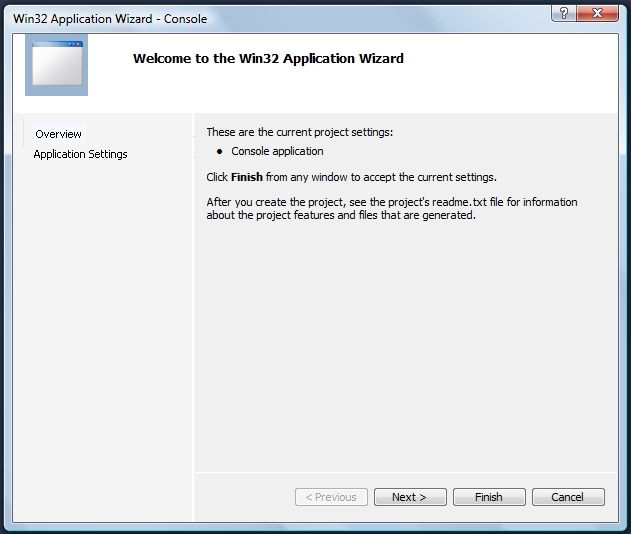Viewport: 631px width, 534px height.
Task: Click the Console application setting text
Action: [x=277, y=151]
